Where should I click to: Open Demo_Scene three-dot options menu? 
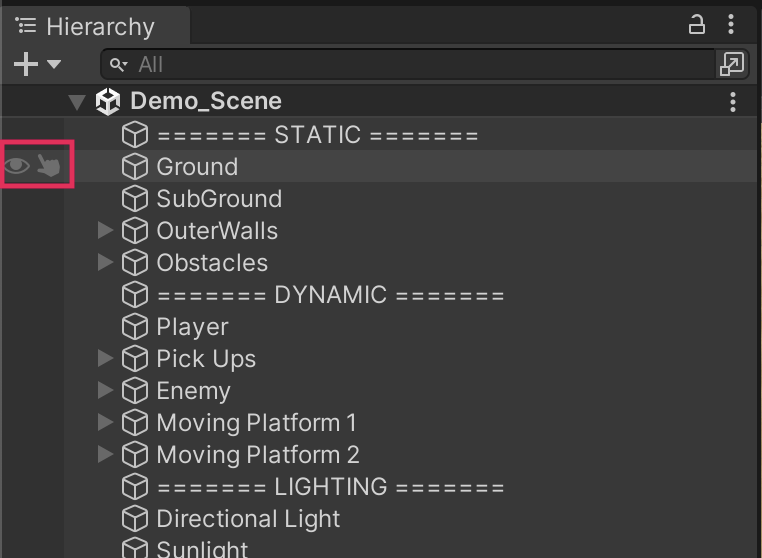[x=733, y=101]
